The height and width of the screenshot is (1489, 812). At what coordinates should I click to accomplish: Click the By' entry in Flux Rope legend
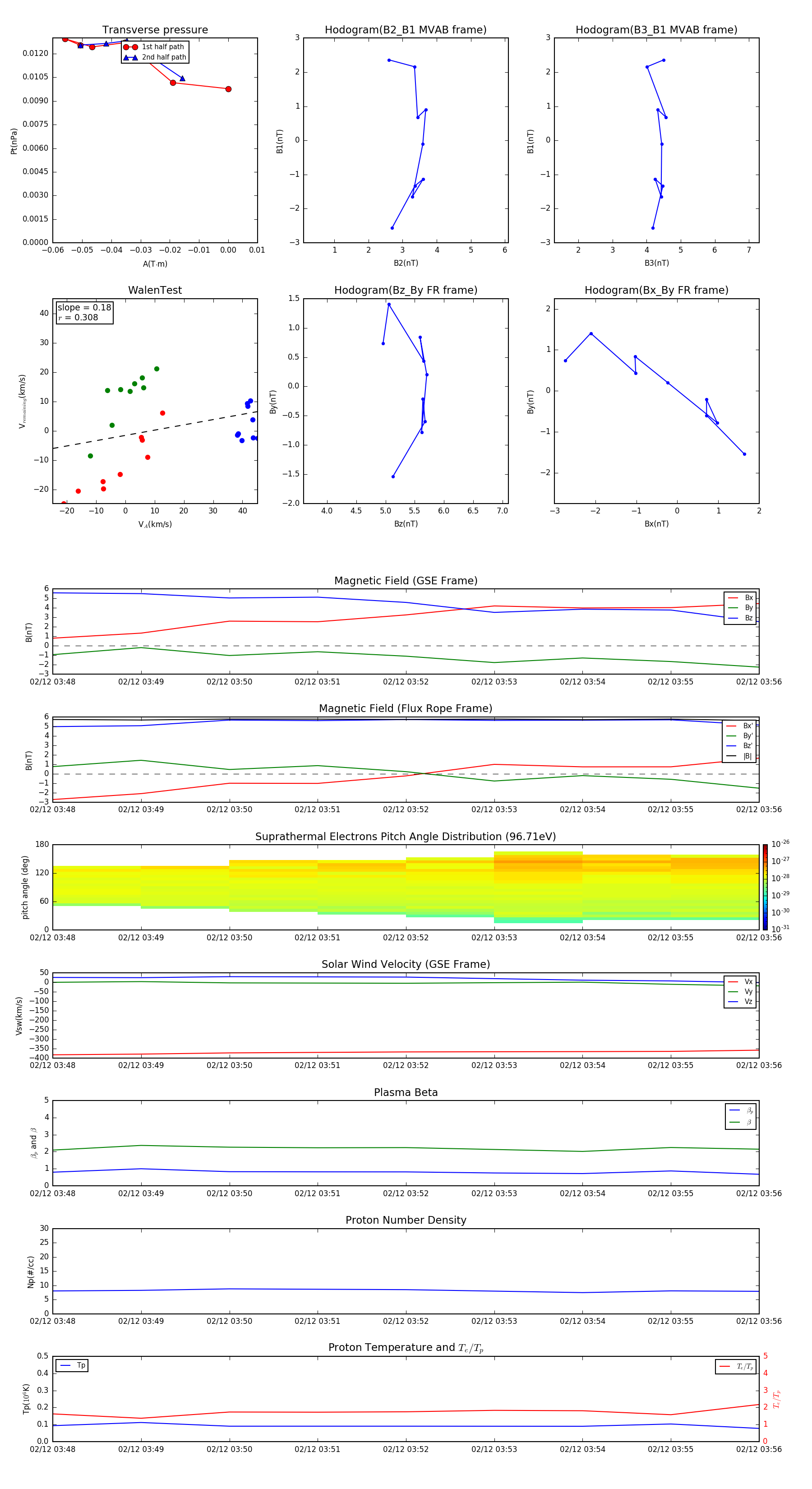(740, 736)
